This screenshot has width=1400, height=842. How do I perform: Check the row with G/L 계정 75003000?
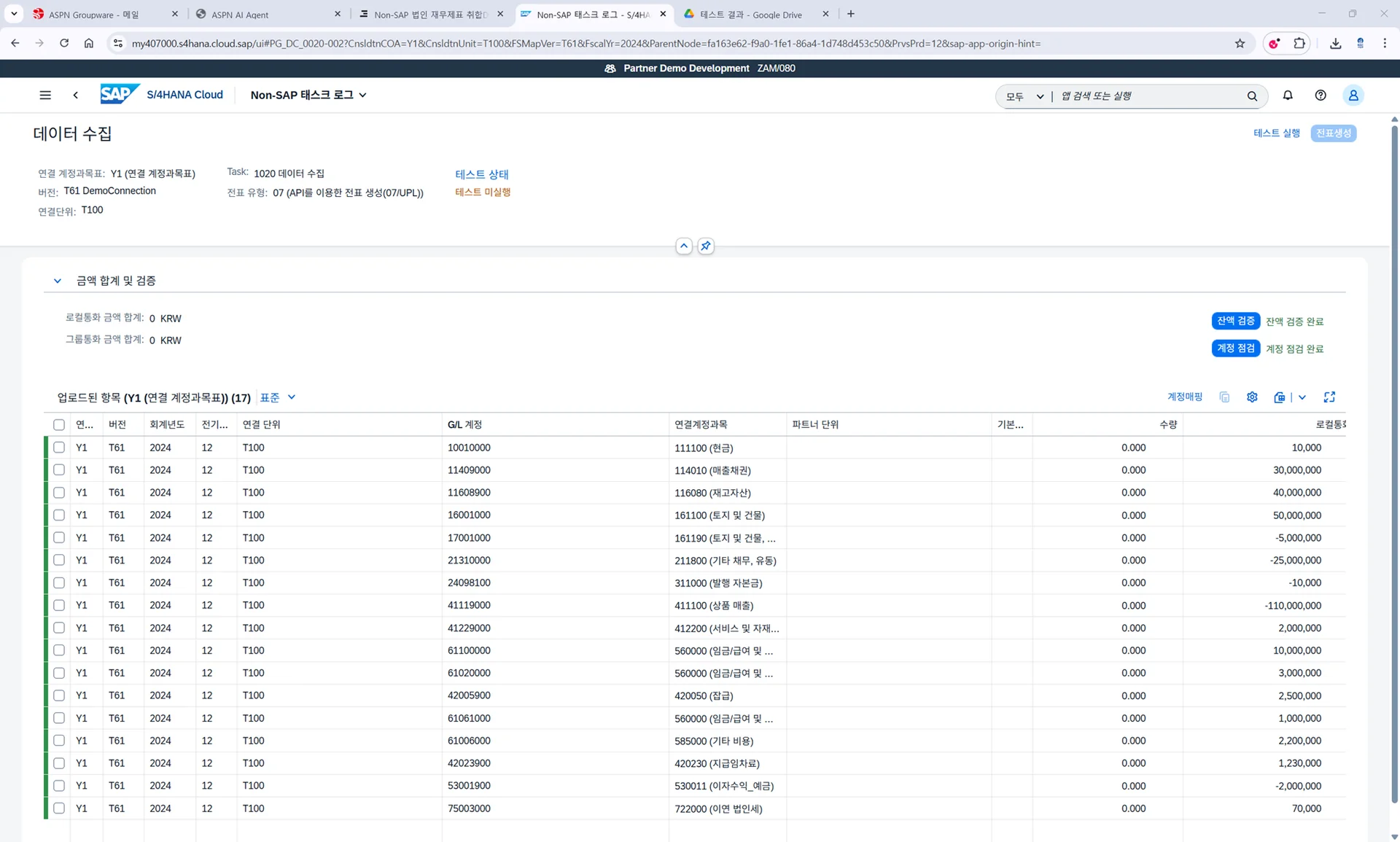59,808
